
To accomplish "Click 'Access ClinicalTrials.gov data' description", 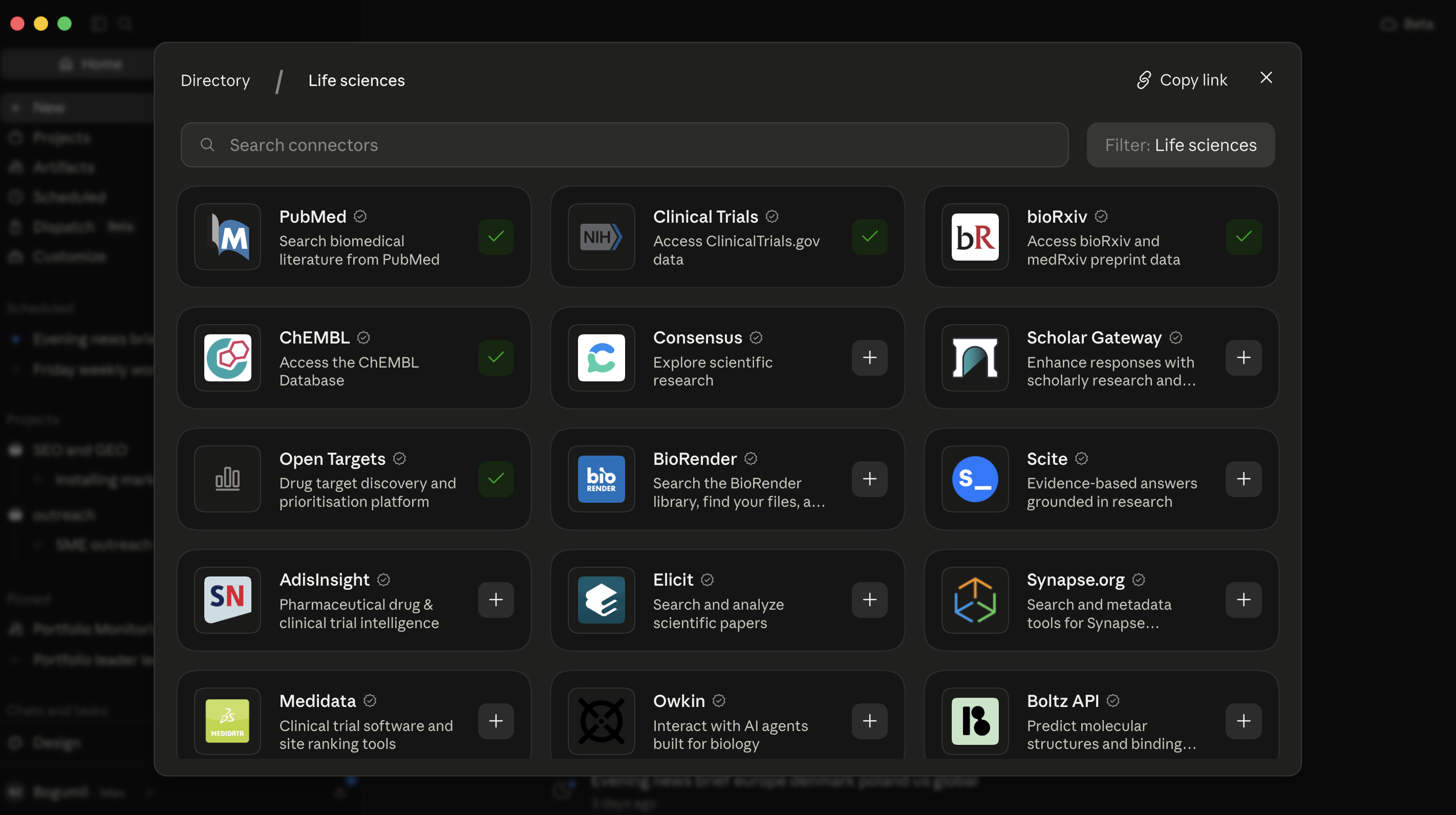I will (x=737, y=250).
